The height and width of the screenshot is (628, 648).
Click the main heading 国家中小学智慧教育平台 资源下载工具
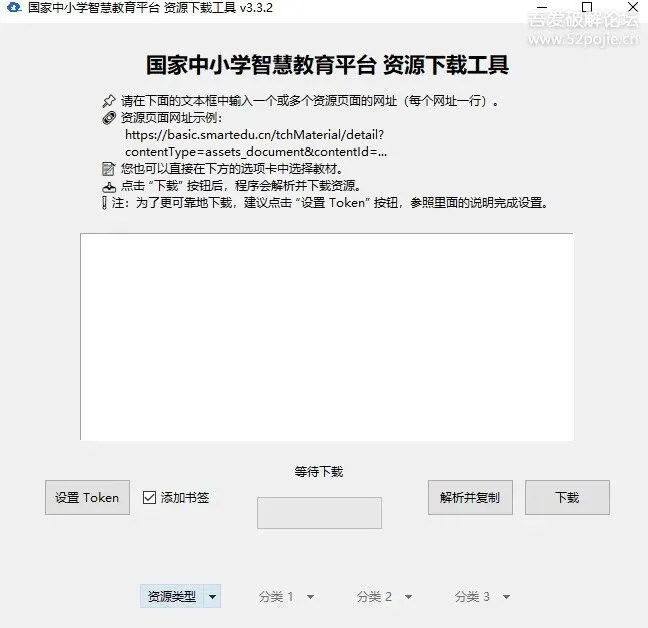pyautogui.click(x=327, y=65)
